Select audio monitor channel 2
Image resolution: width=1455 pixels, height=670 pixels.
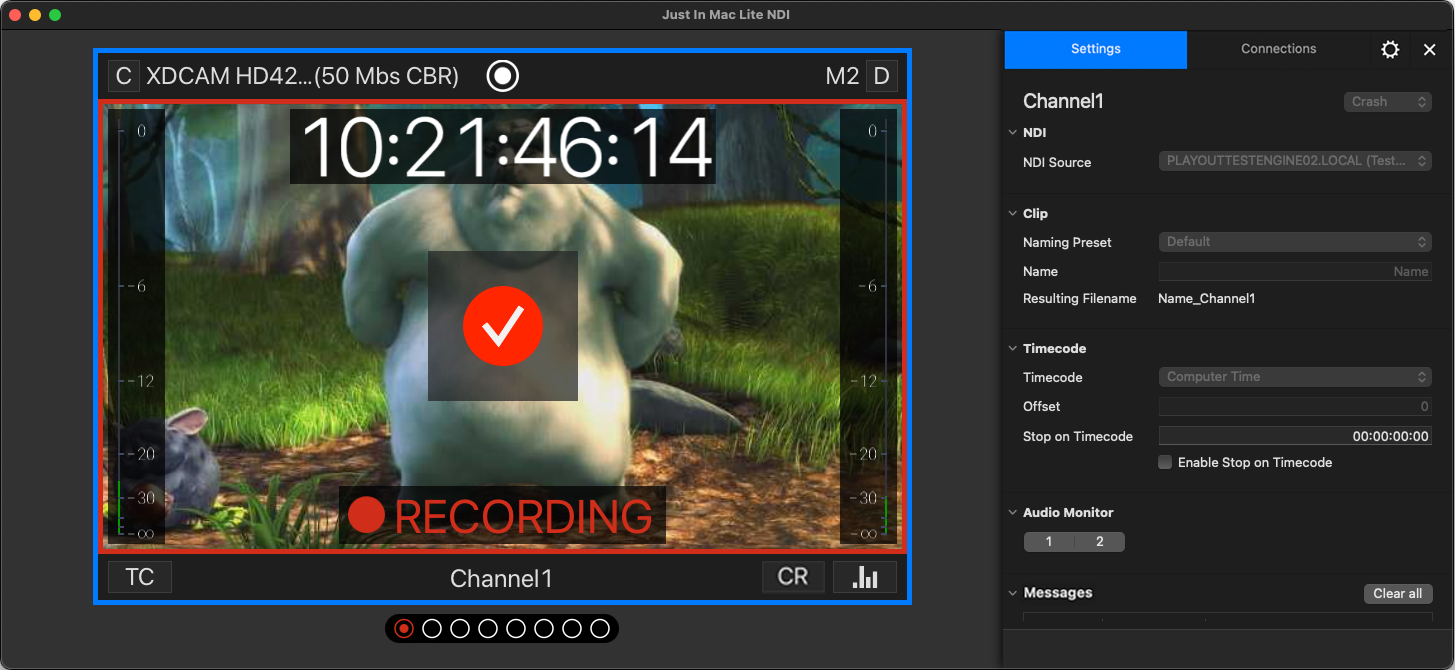[x=1100, y=542]
